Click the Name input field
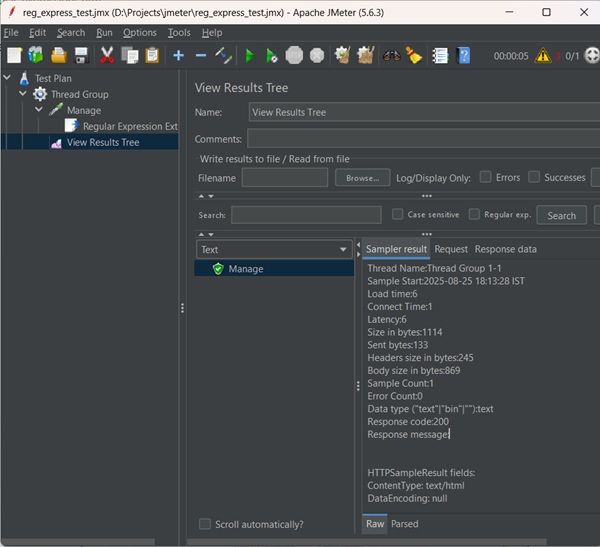The image size is (600, 547). pyautogui.click(x=424, y=112)
